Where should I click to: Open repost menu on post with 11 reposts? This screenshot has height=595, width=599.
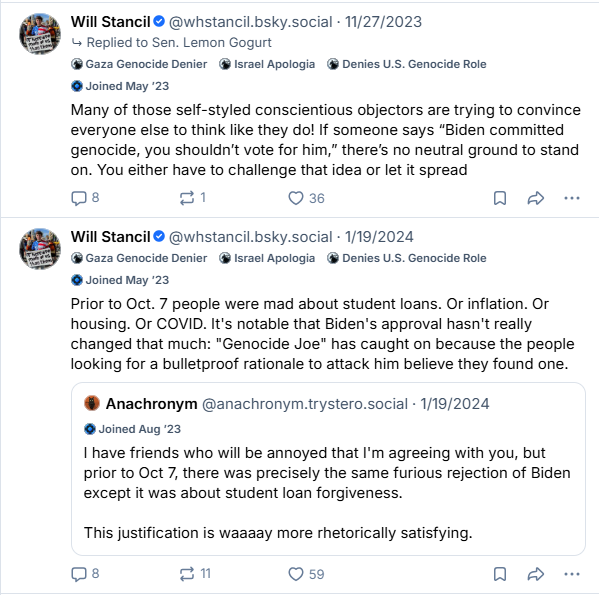coord(187,574)
